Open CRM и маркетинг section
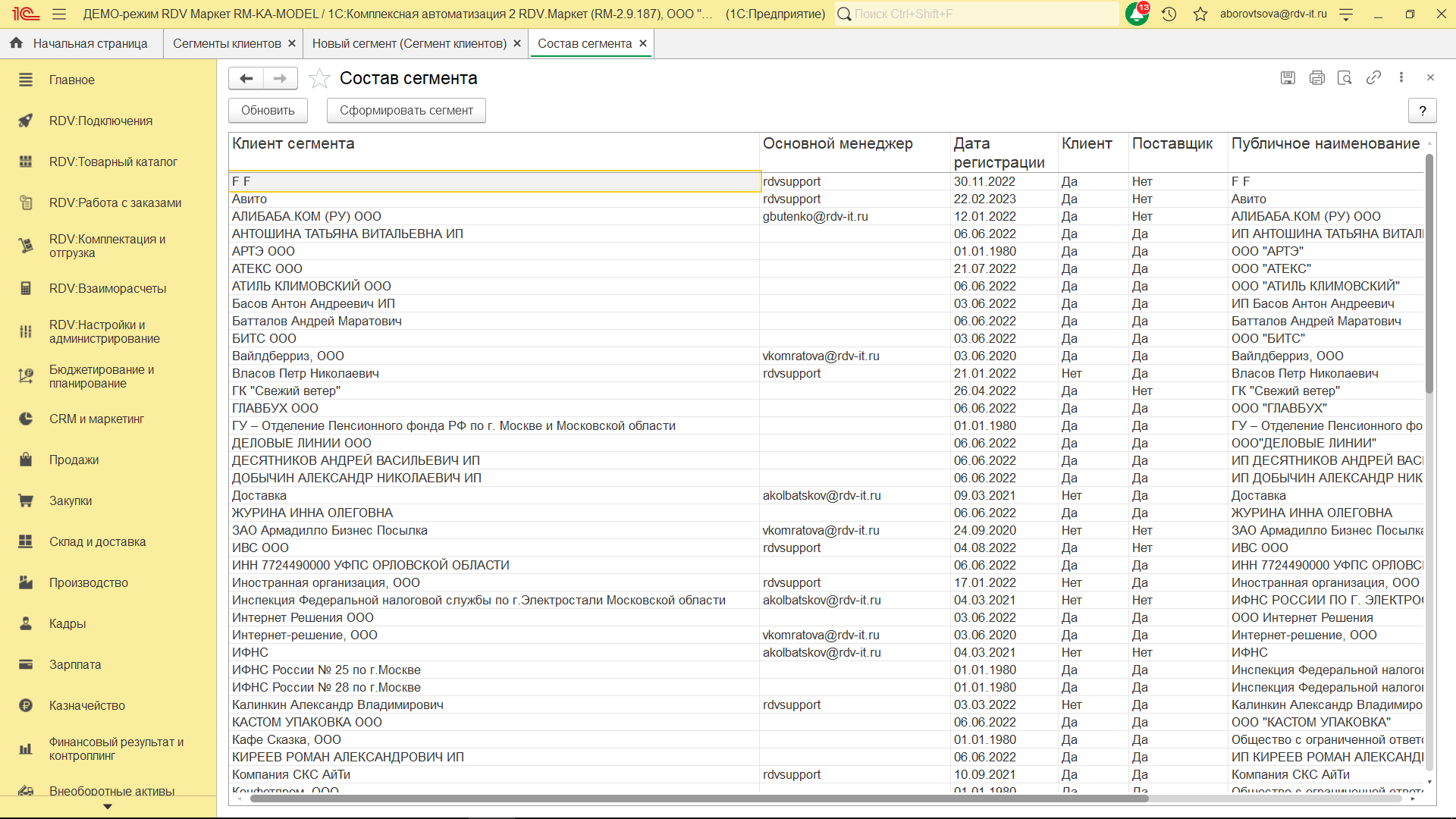The image size is (1456, 819). (x=96, y=419)
